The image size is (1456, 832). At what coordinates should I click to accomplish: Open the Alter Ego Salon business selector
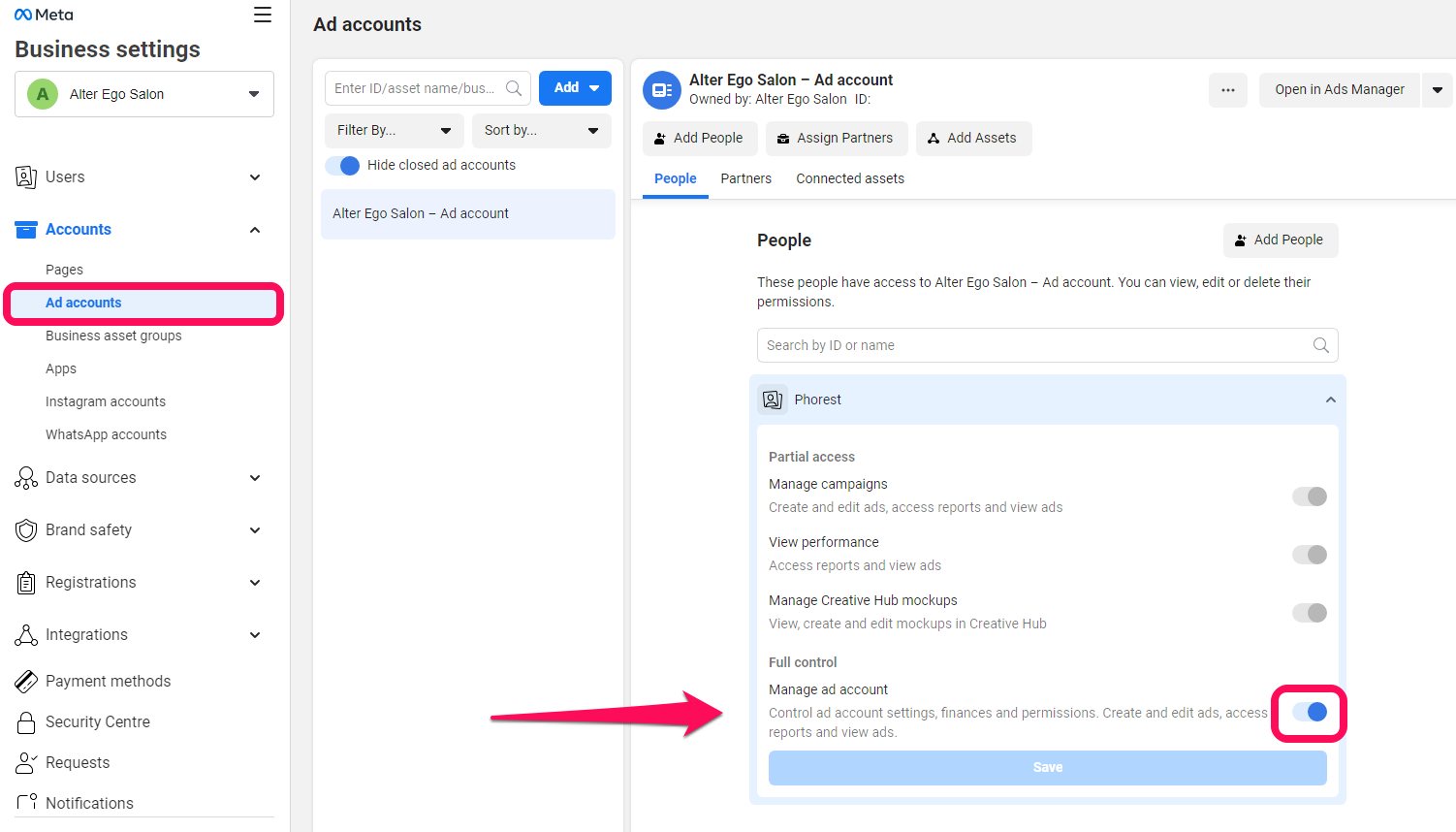[144, 94]
